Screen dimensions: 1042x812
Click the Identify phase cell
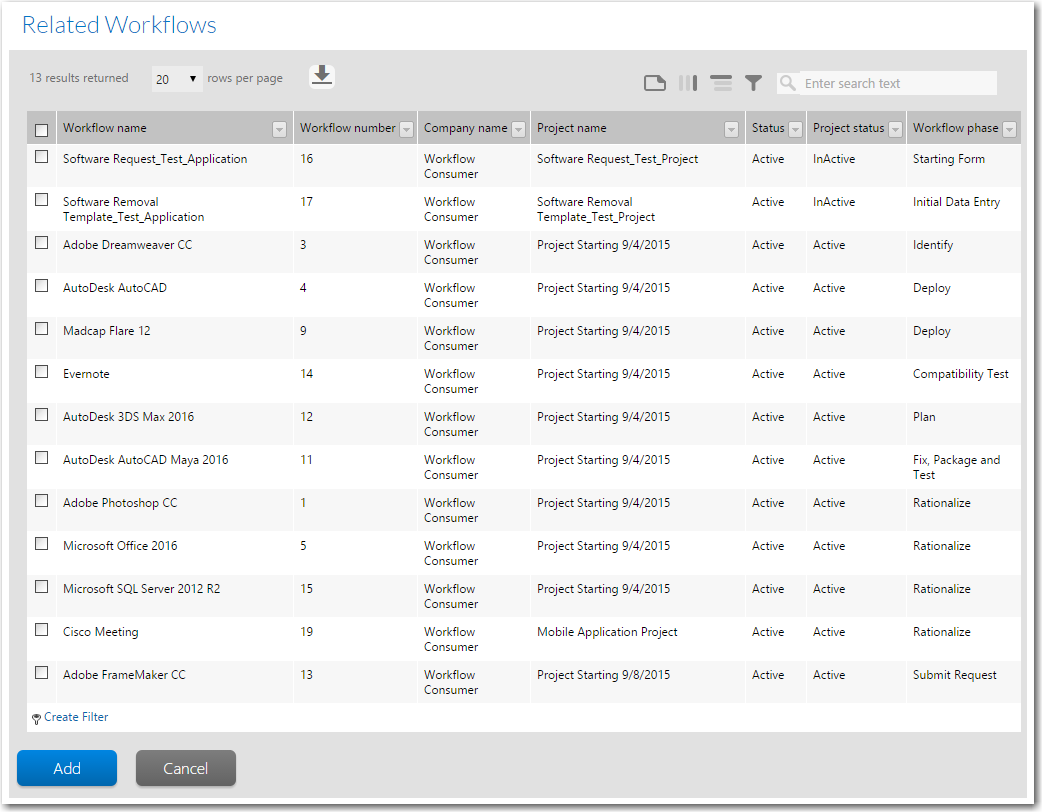[x=932, y=245]
